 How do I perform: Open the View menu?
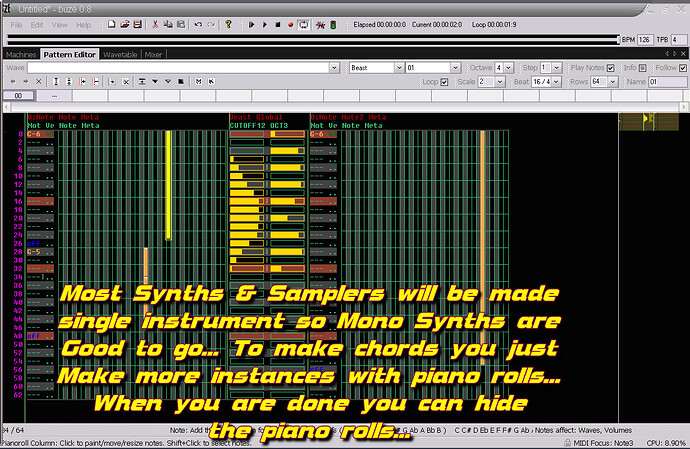click(x=59, y=23)
